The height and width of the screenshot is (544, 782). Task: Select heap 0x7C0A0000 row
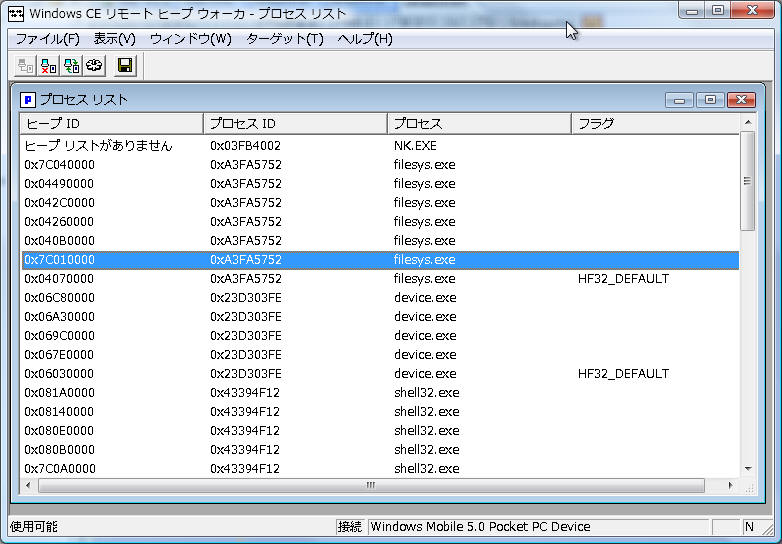point(380,468)
